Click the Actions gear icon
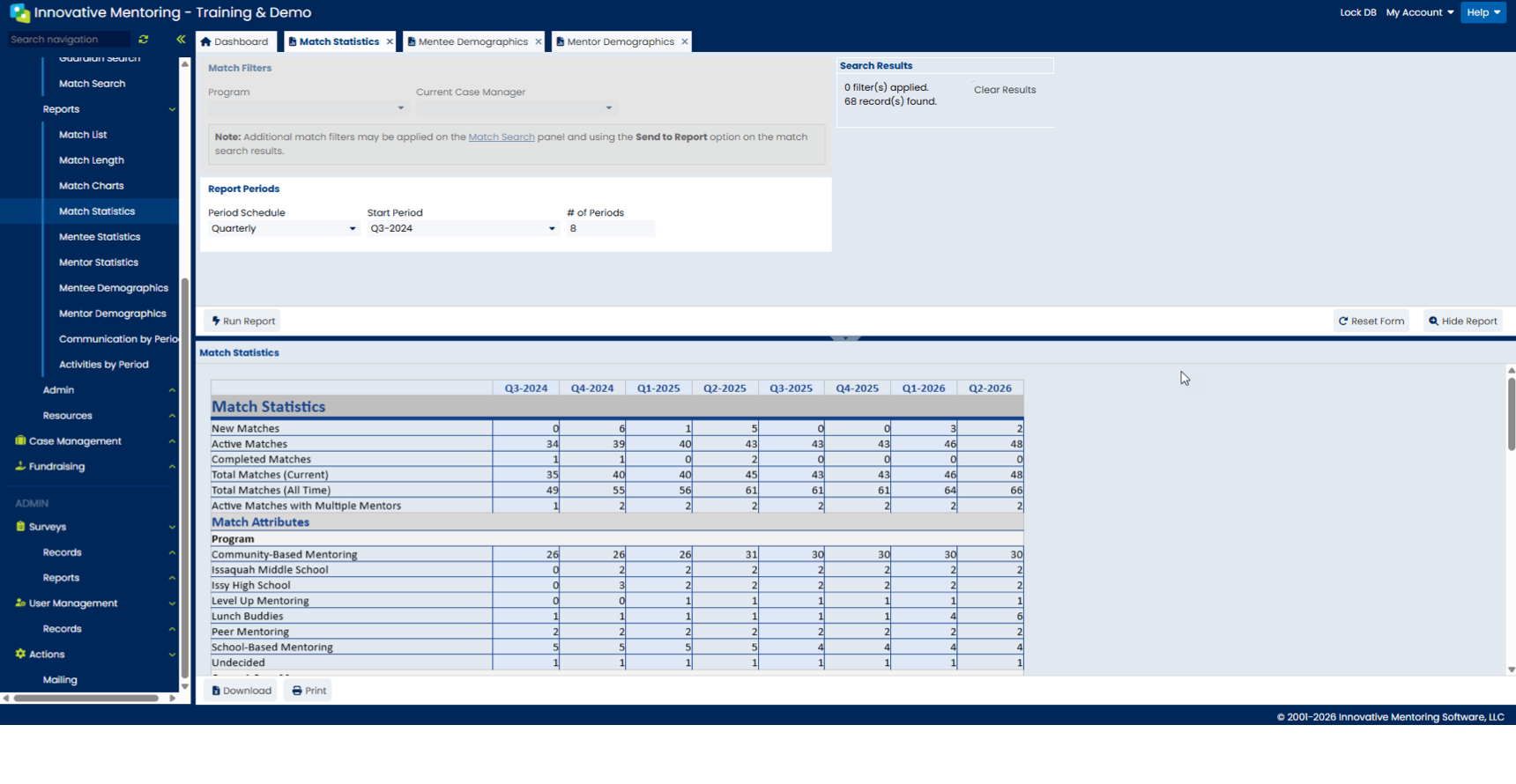Screen dimensions: 1516x784 (x=20, y=655)
